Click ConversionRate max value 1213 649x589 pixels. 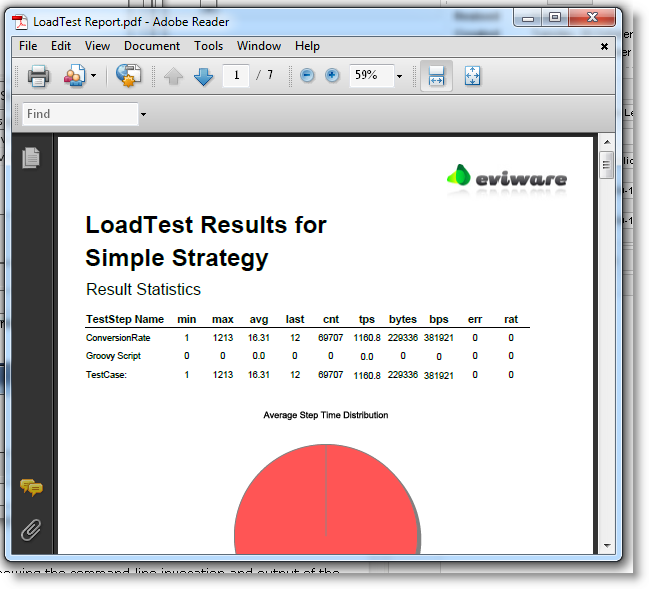point(223,338)
